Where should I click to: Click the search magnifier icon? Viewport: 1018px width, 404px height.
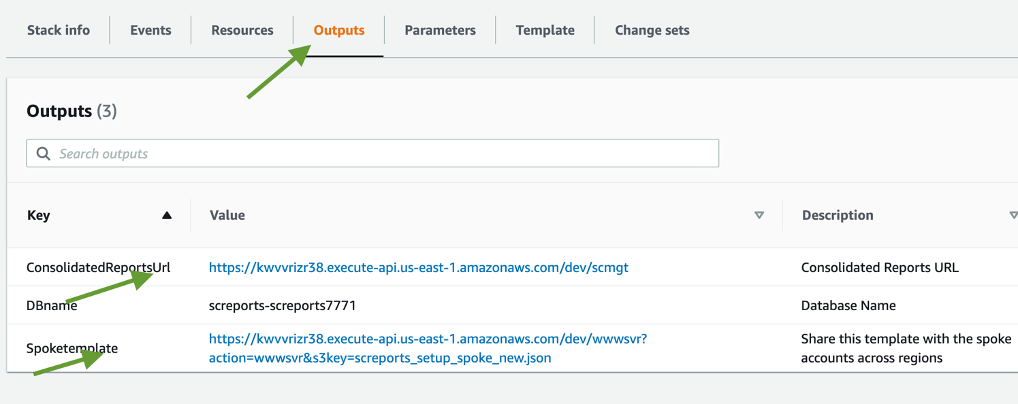tap(43, 154)
